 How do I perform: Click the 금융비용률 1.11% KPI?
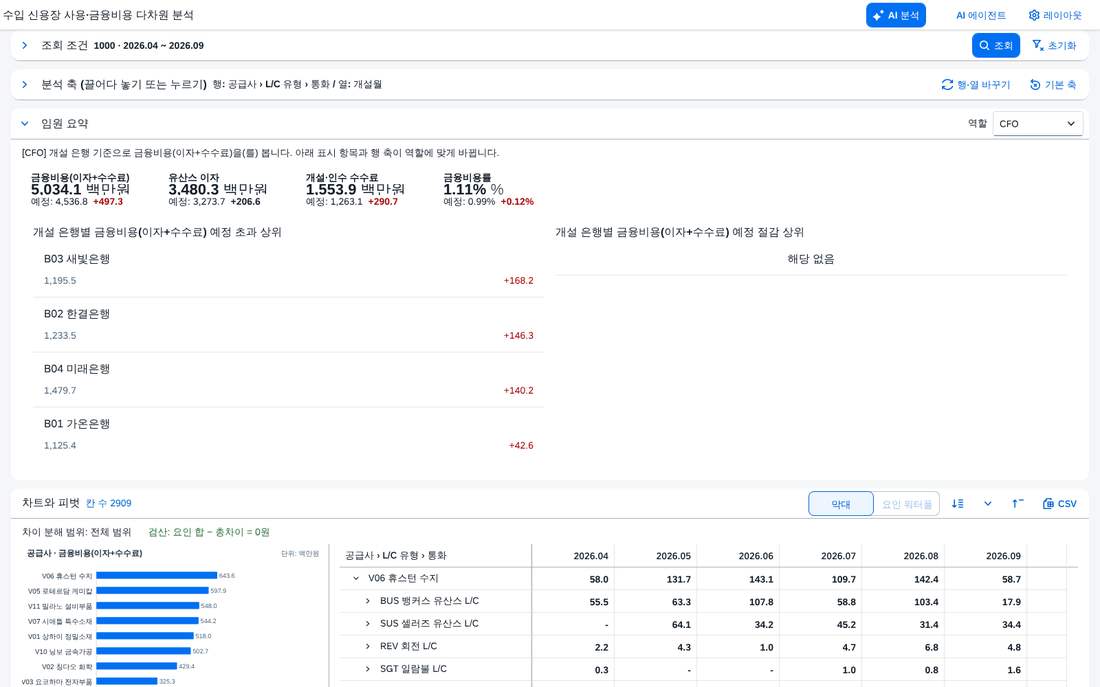(x=488, y=189)
